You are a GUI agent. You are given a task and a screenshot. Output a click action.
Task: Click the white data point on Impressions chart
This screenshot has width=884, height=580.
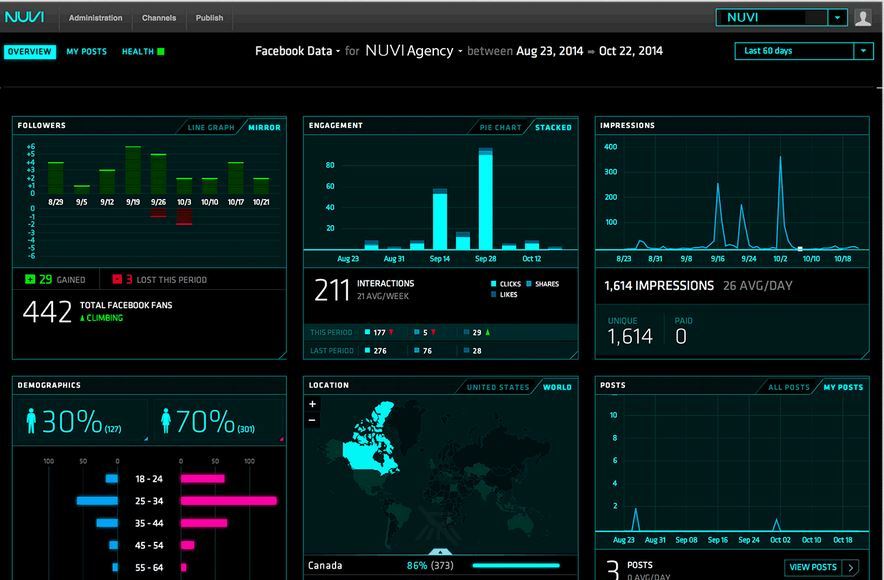pyautogui.click(x=799, y=249)
